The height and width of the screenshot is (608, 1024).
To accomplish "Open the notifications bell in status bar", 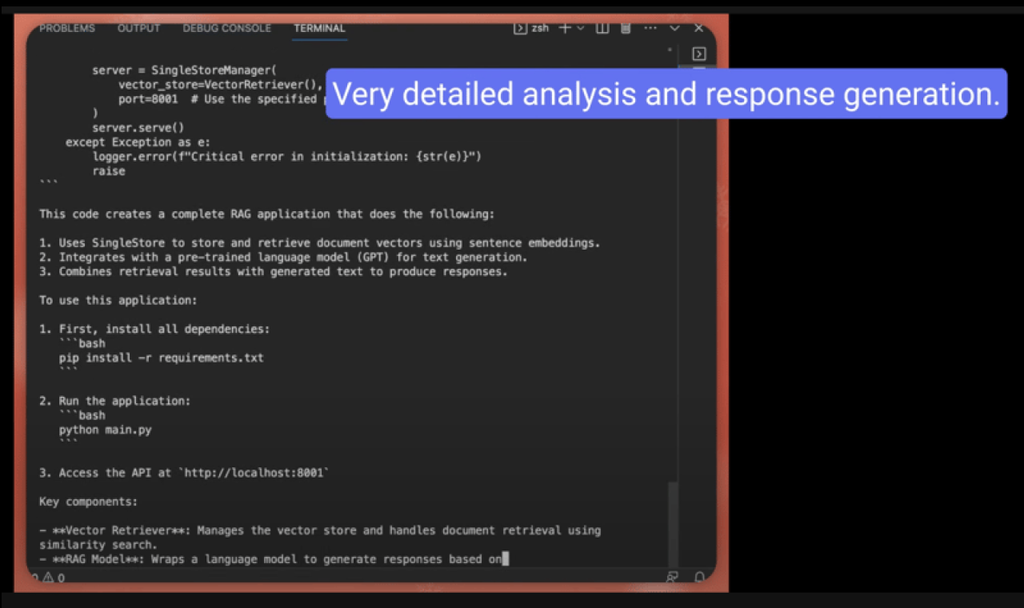I will [x=699, y=577].
